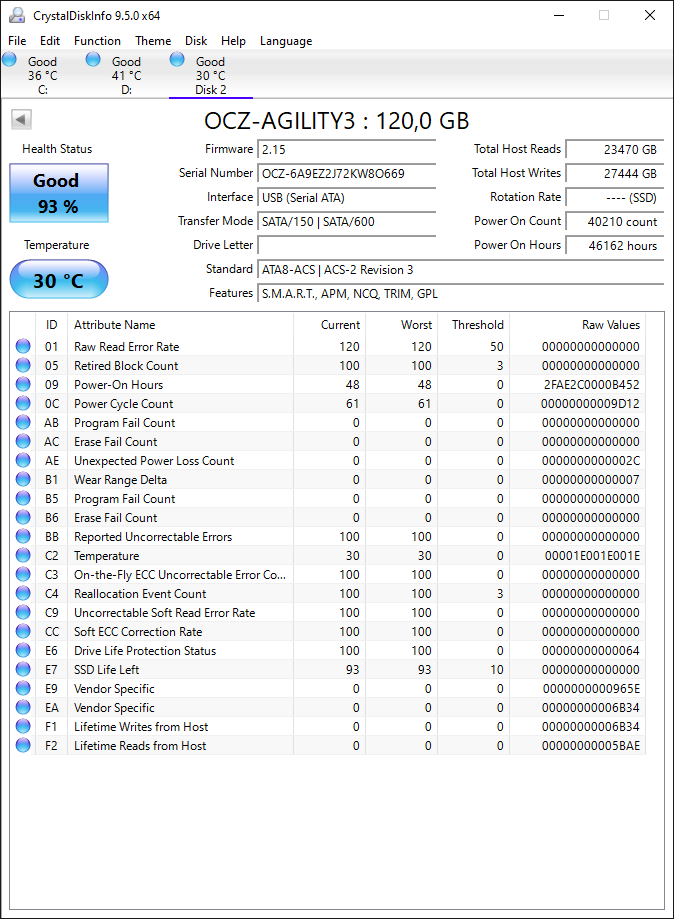Click the Good 93 % health status button
The height and width of the screenshot is (919, 674).
[59, 193]
